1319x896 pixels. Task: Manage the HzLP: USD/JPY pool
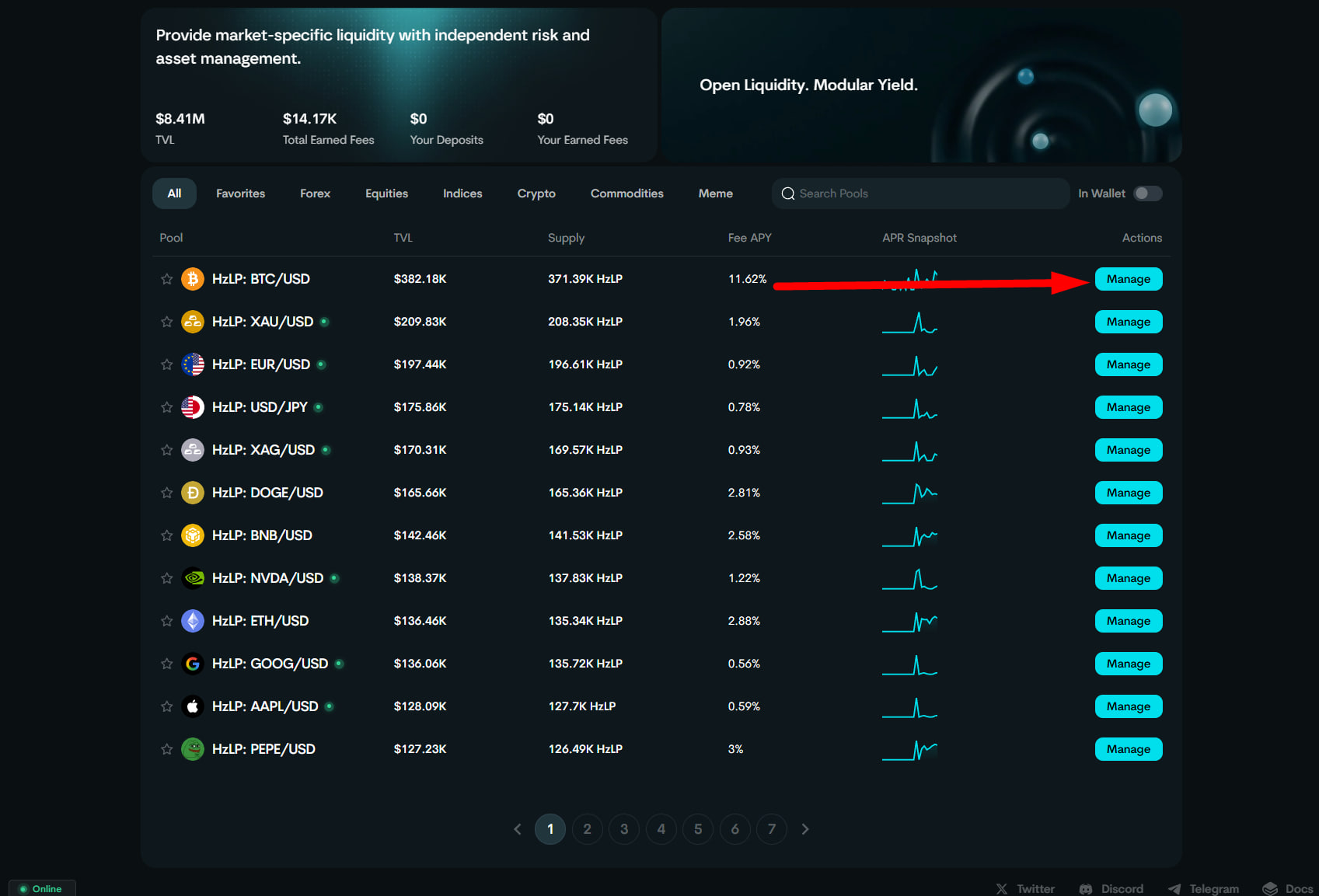click(x=1129, y=407)
